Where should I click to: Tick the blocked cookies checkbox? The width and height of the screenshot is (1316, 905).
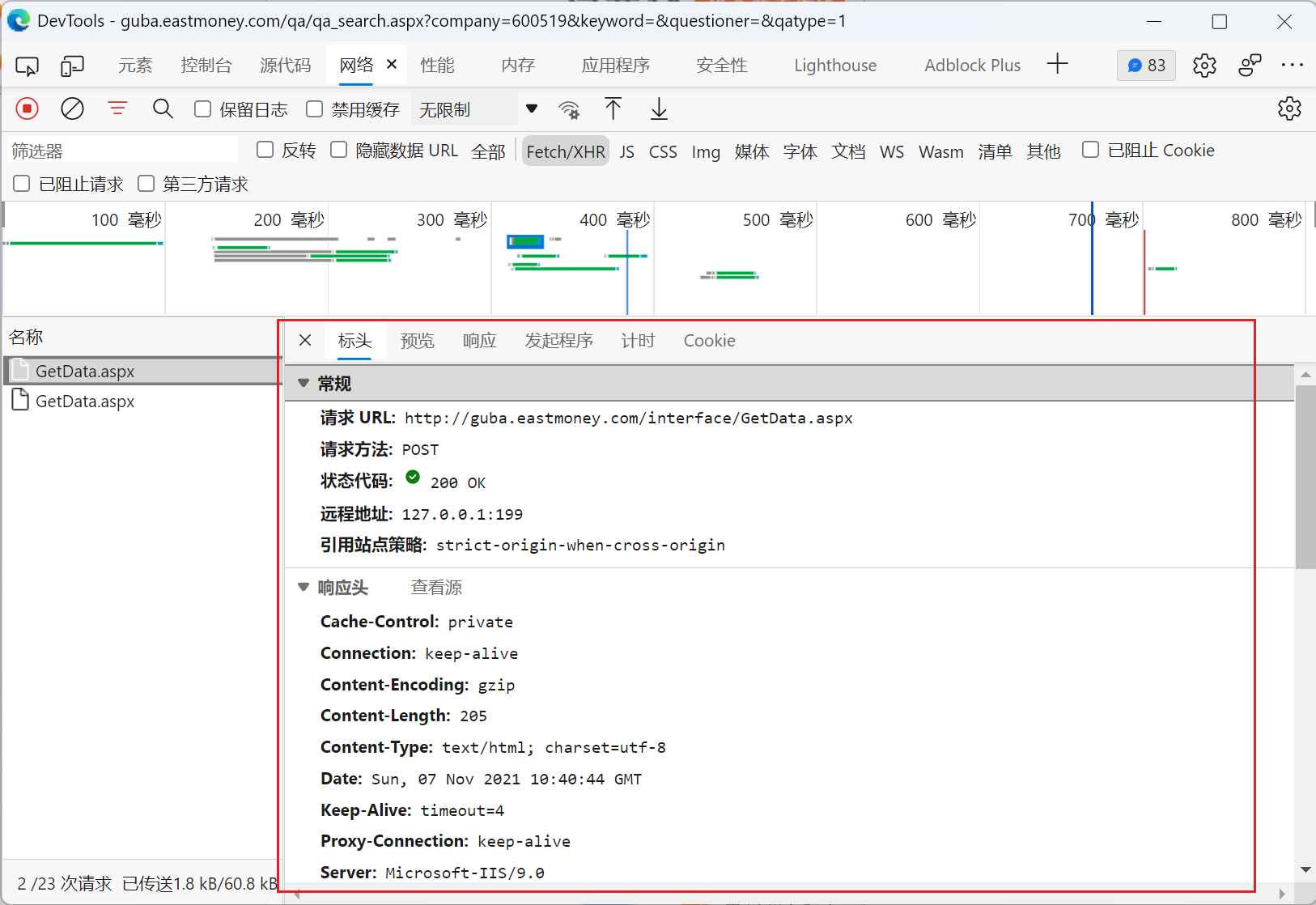1091,150
